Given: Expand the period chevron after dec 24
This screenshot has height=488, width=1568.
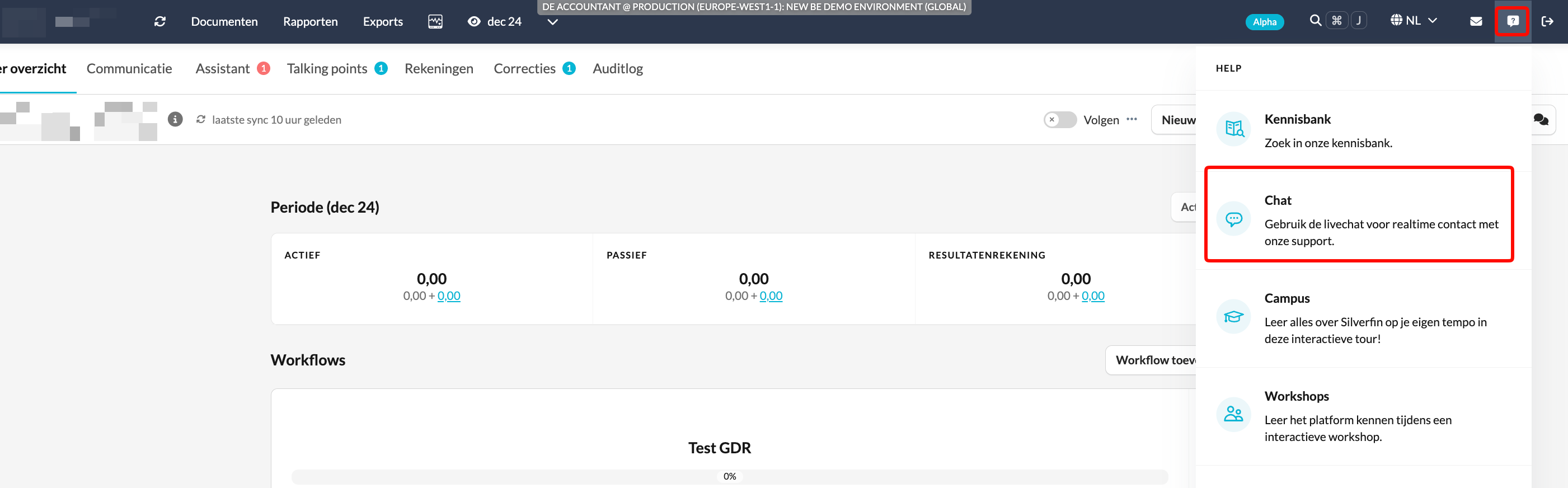Looking at the screenshot, I should coord(552,22).
